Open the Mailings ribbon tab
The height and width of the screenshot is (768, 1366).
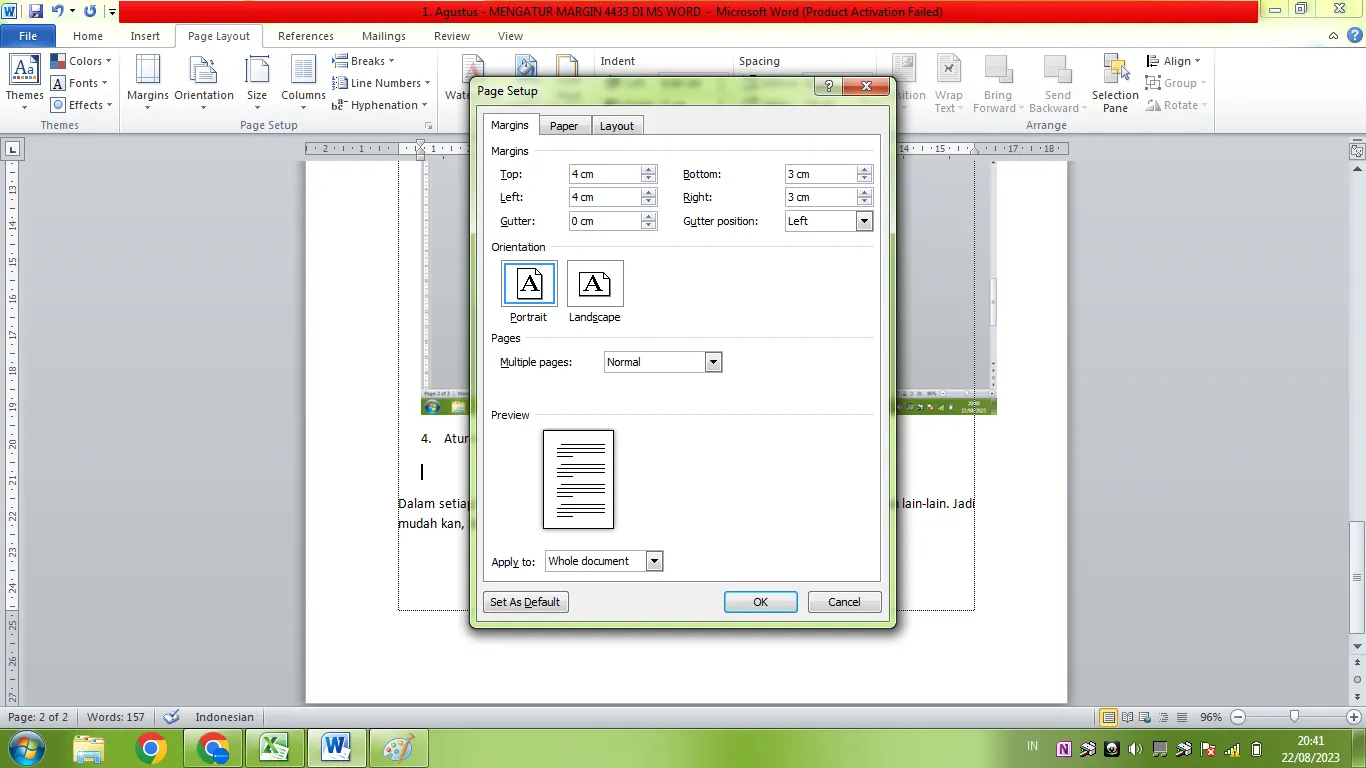point(383,35)
